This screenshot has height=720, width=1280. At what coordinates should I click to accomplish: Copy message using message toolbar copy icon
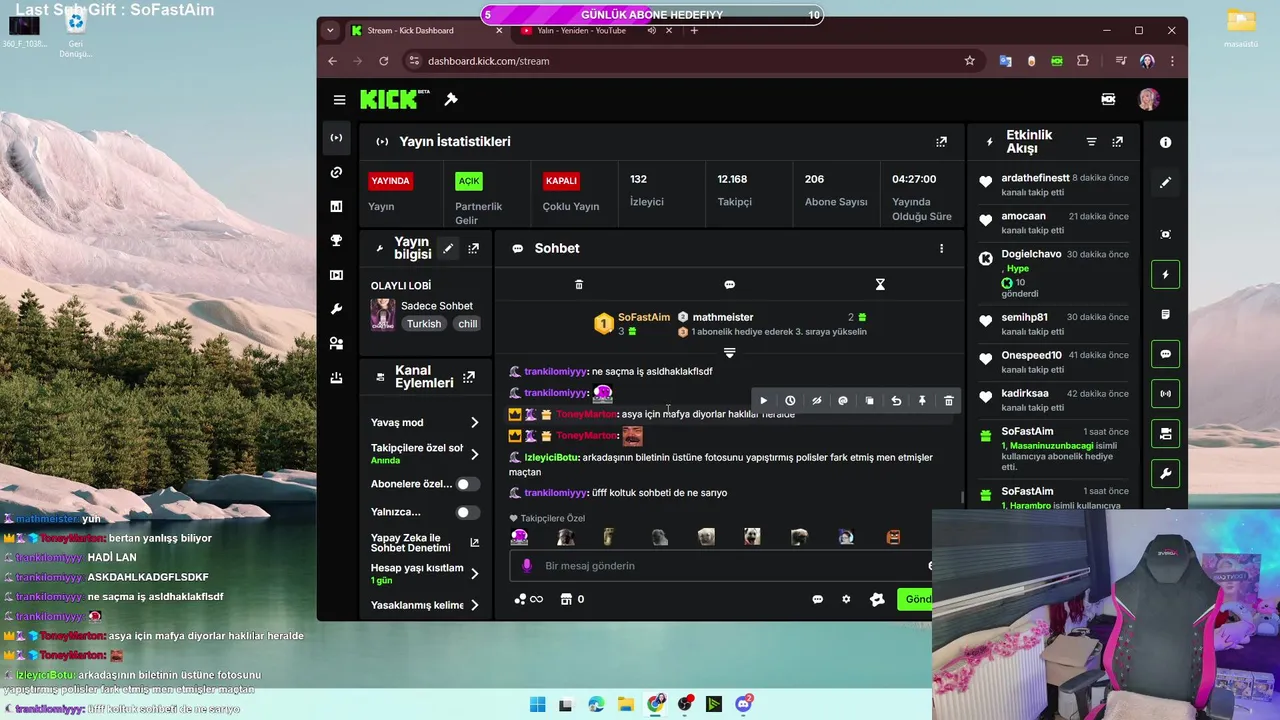tap(869, 401)
